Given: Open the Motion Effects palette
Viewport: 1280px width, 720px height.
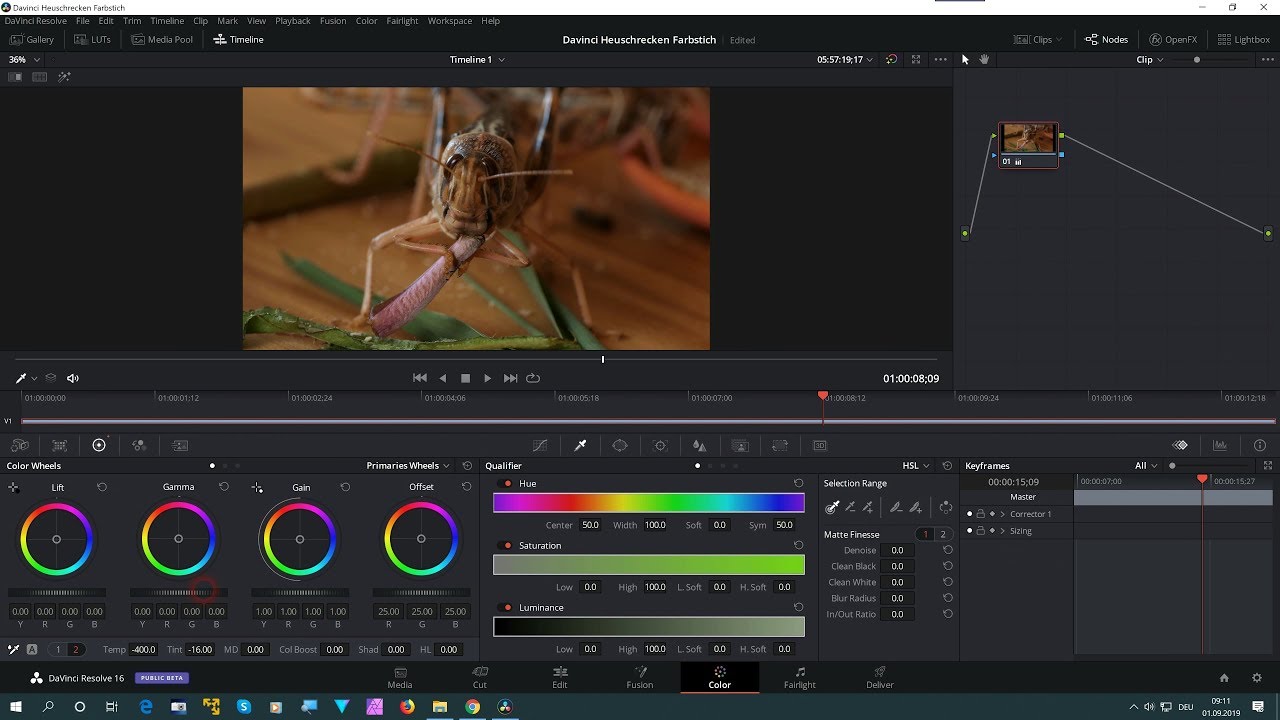Looking at the screenshot, I should tap(180, 445).
